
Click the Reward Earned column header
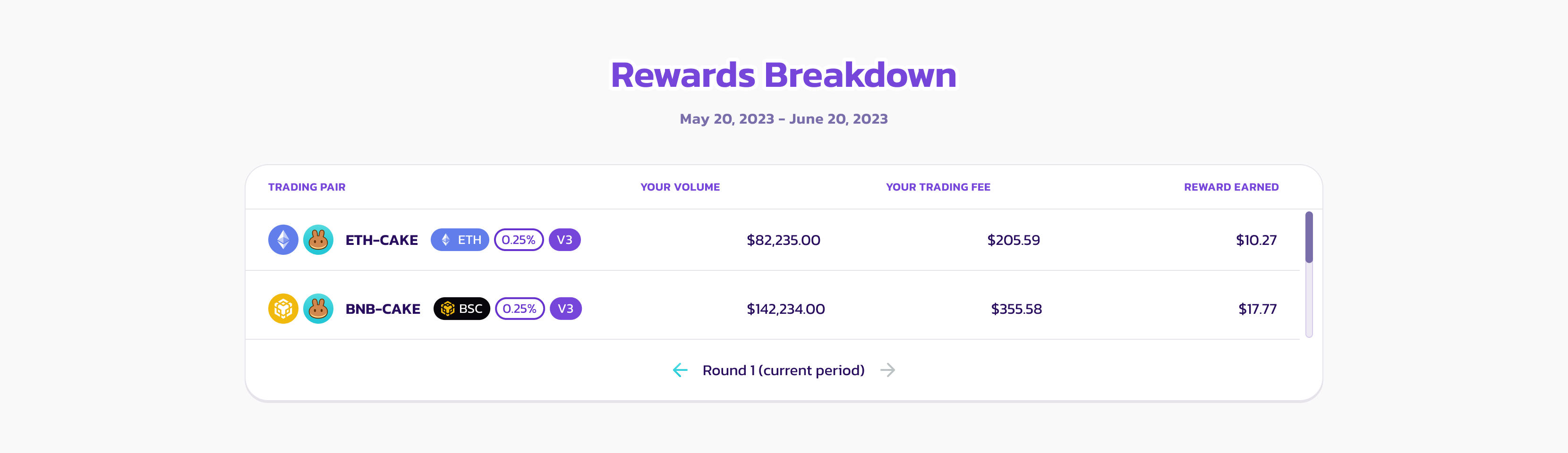1231,187
